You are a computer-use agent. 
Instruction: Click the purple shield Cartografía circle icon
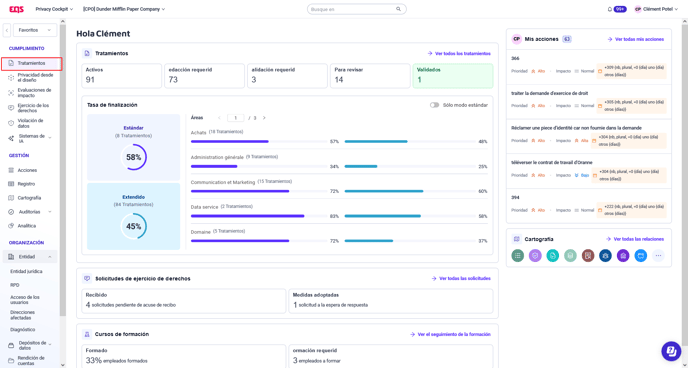[535, 256]
